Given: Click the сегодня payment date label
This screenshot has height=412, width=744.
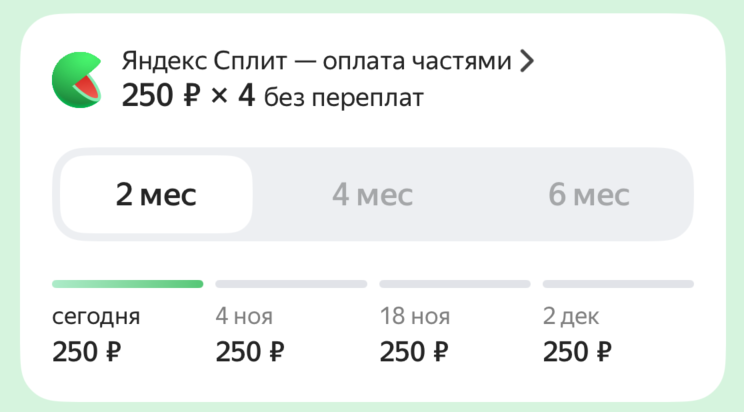Looking at the screenshot, I should (96, 317).
